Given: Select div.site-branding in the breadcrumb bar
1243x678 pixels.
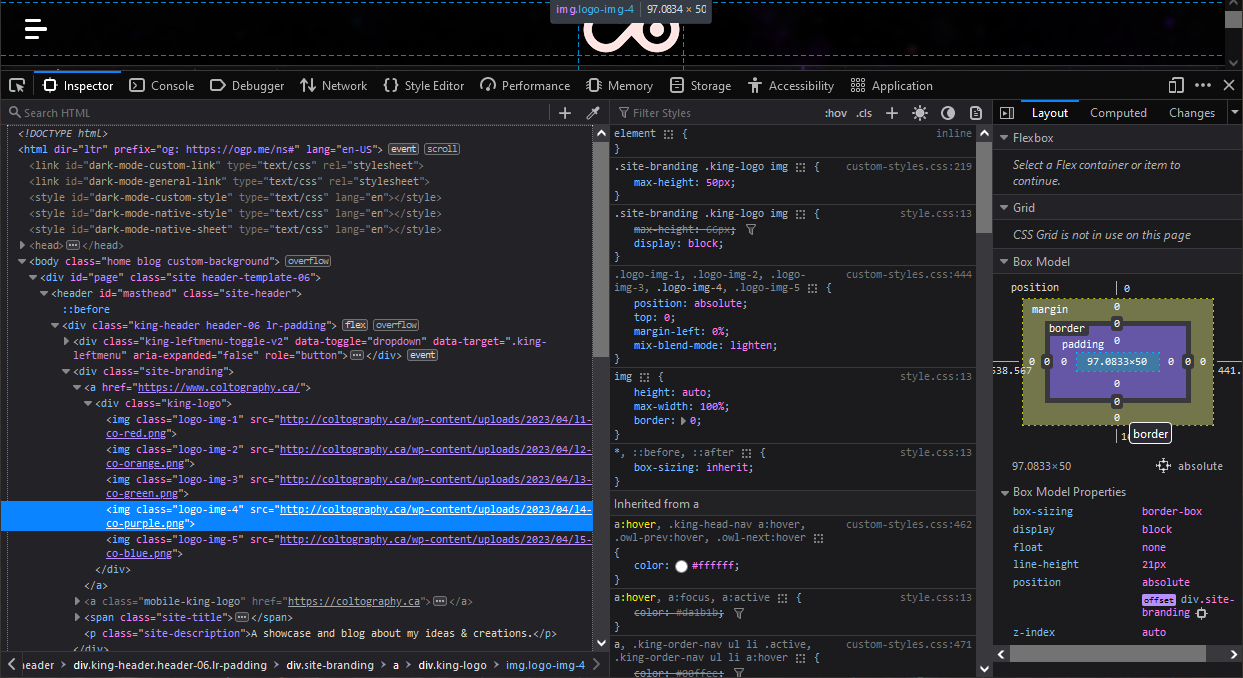Looking at the screenshot, I should [330, 665].
